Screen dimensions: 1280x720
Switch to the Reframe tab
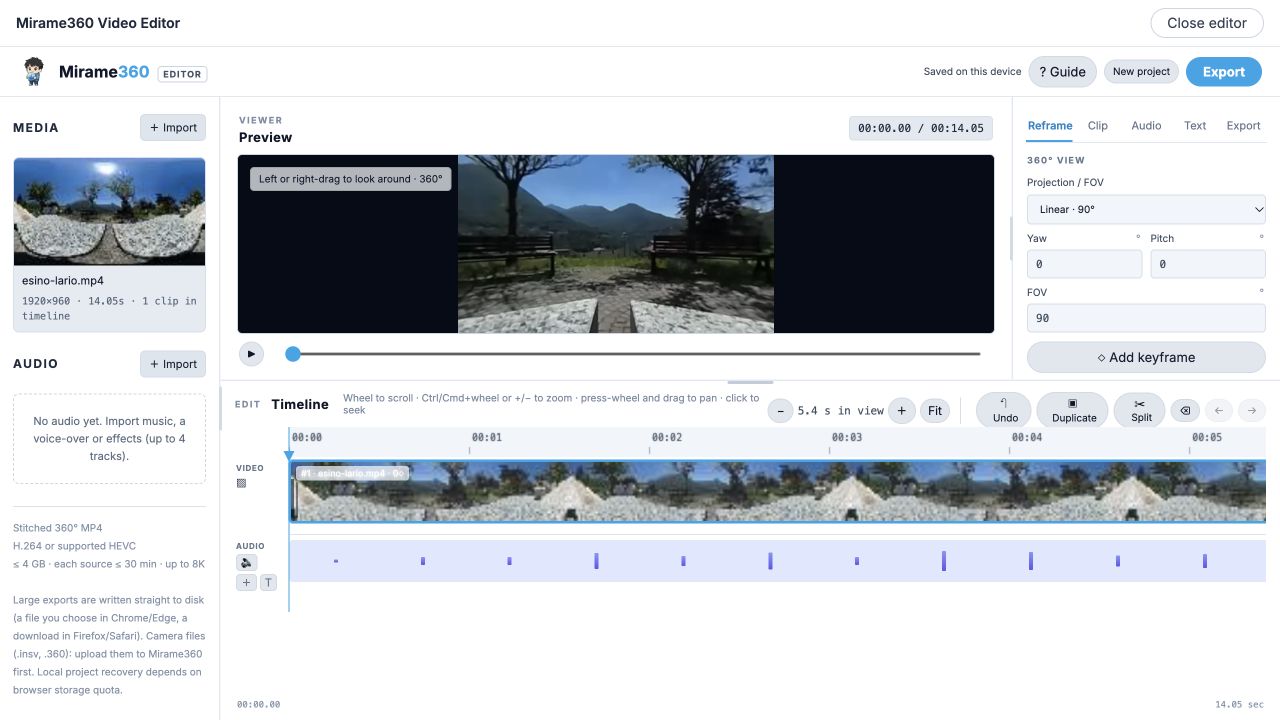(1050, 126)
